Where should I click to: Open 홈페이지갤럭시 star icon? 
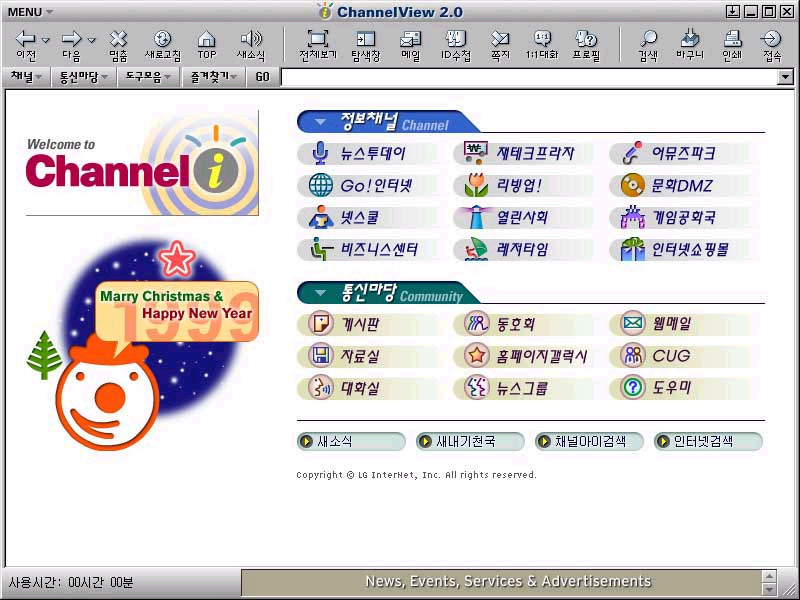click(477, 355)
